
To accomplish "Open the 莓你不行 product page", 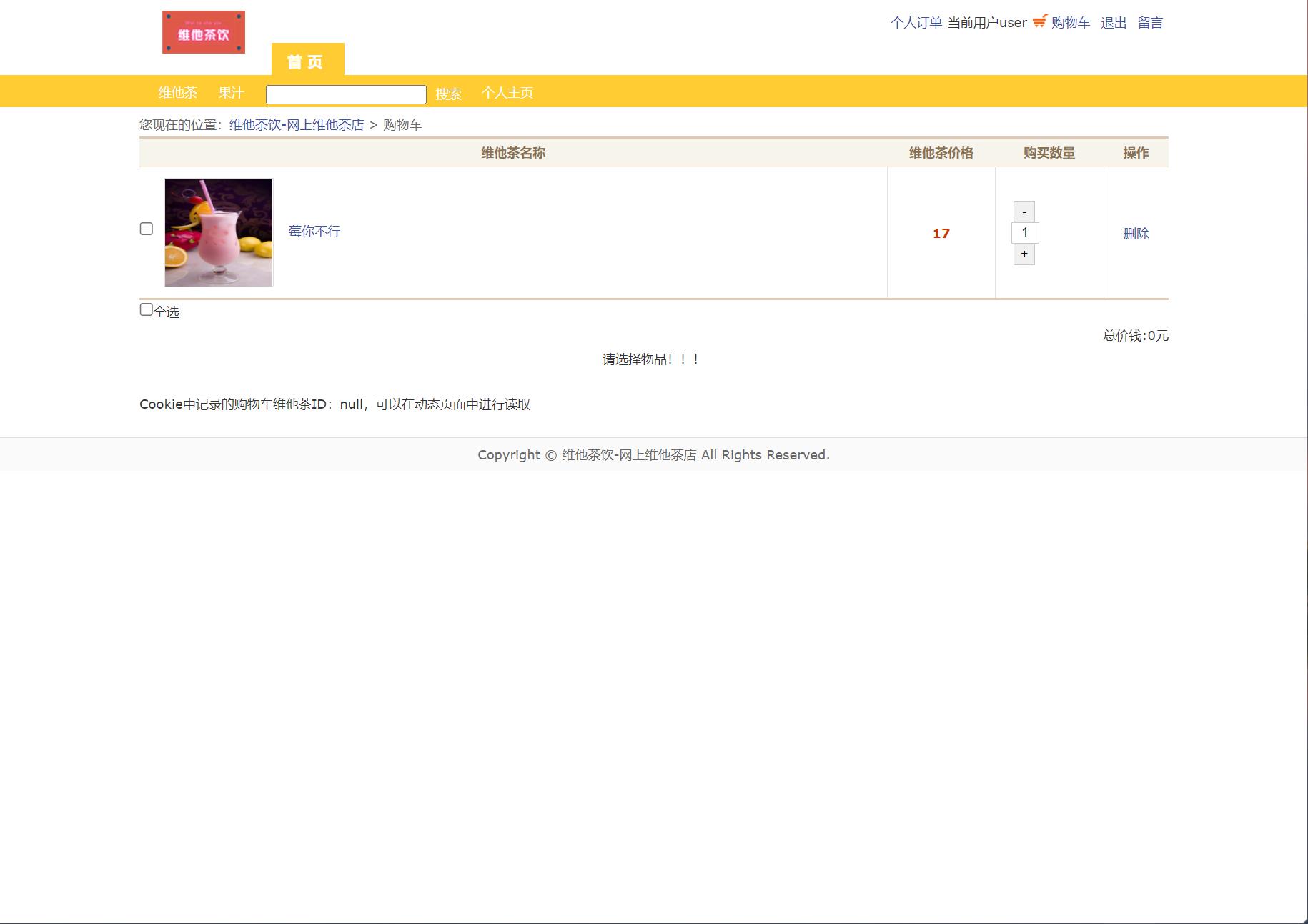I will 314,232.
